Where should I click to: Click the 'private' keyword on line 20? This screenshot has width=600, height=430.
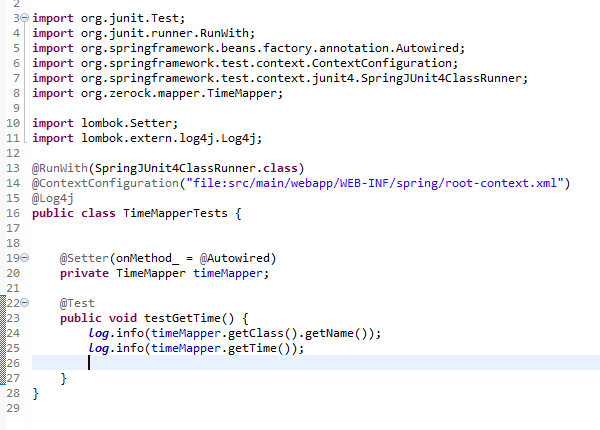coord(84,273)
